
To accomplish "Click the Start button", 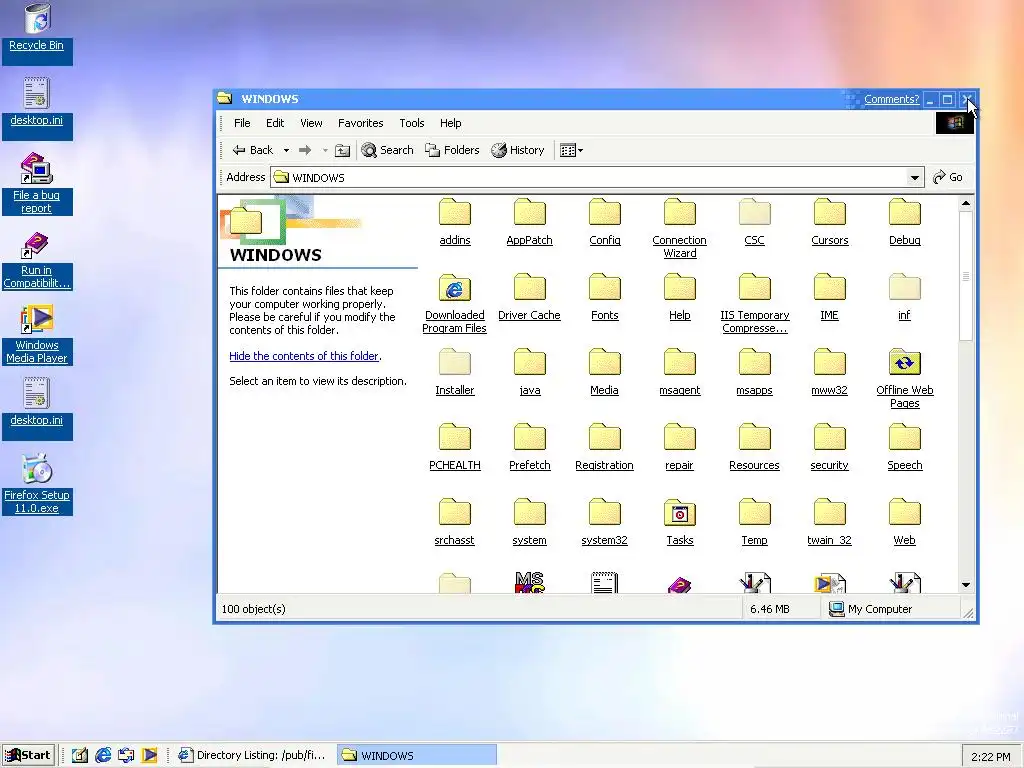I will [x=28, y=755].
